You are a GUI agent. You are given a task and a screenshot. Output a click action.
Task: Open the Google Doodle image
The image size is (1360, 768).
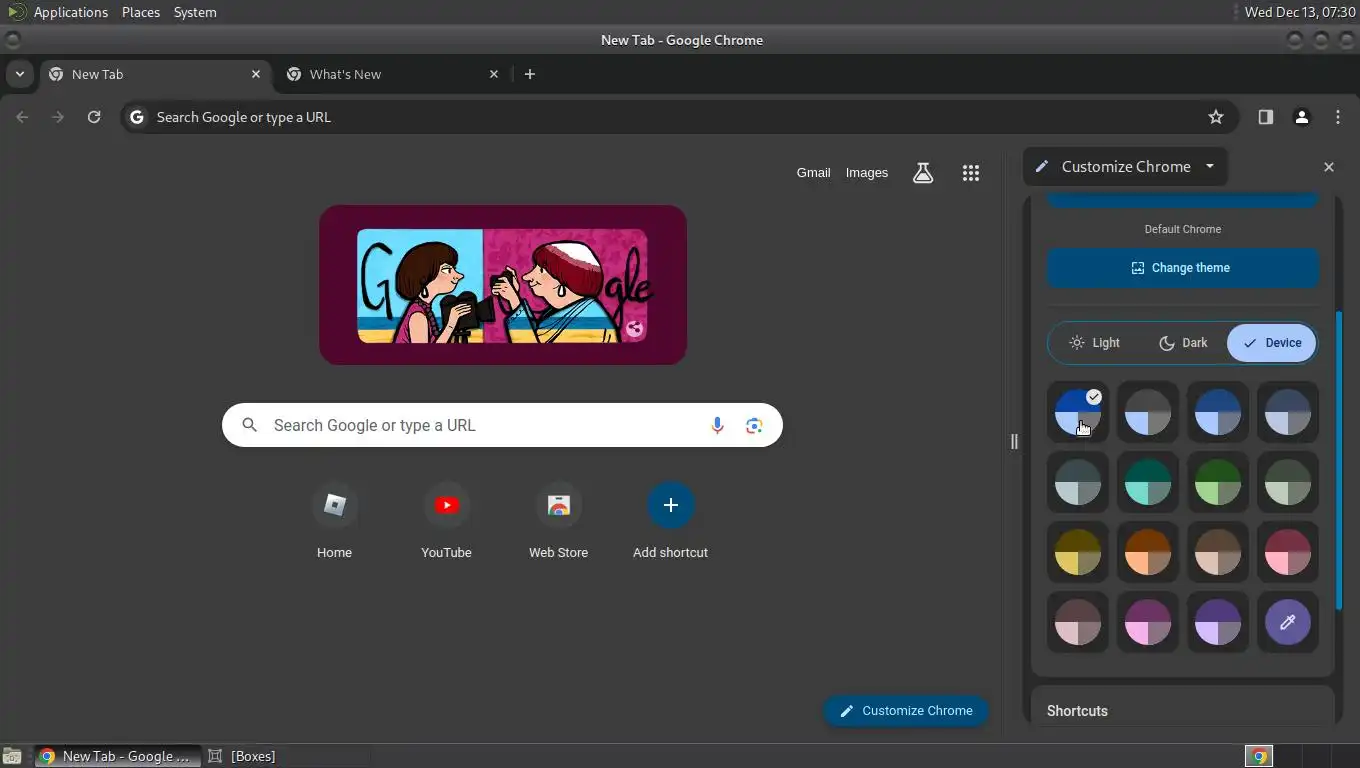click(503, 285)
